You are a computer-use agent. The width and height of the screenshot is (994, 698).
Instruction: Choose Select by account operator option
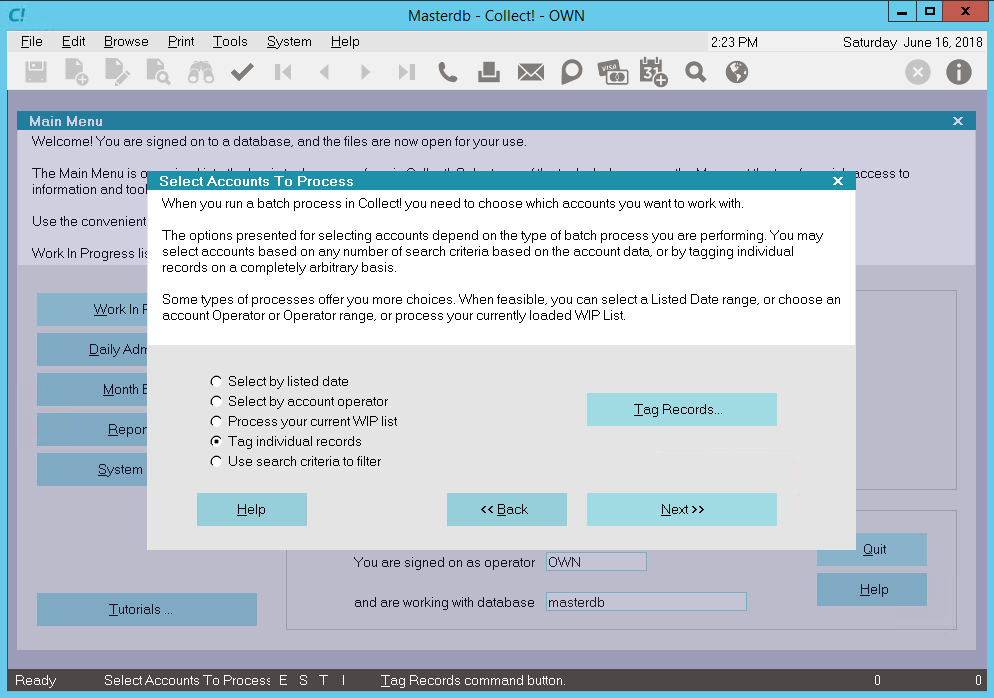pos(299,401)
